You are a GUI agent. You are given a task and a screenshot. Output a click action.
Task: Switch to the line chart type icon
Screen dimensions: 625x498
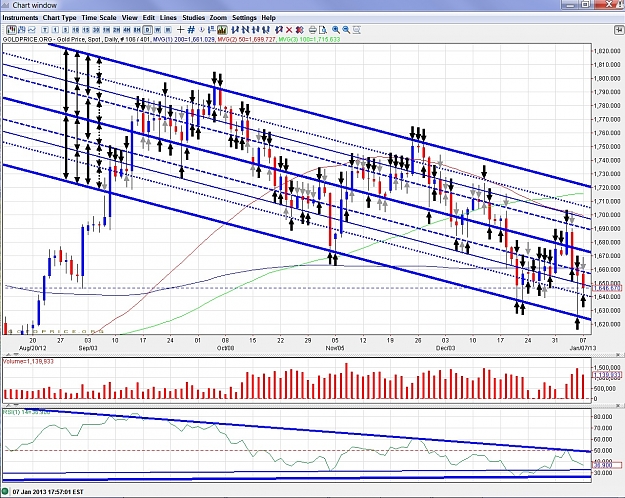(32, 30)
